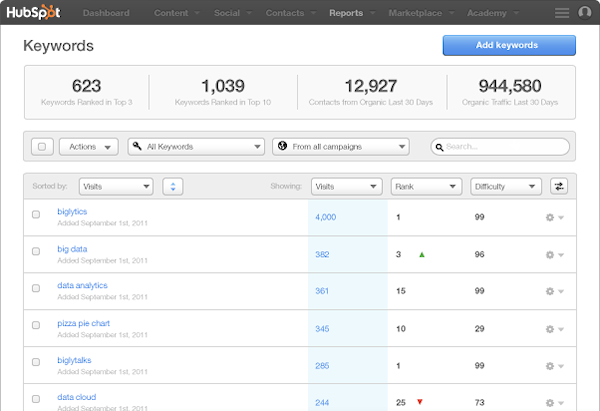Click gear icon in biglytics row
Image resolution: width=600 pixels, height=411 pixels.
[550, 217]
